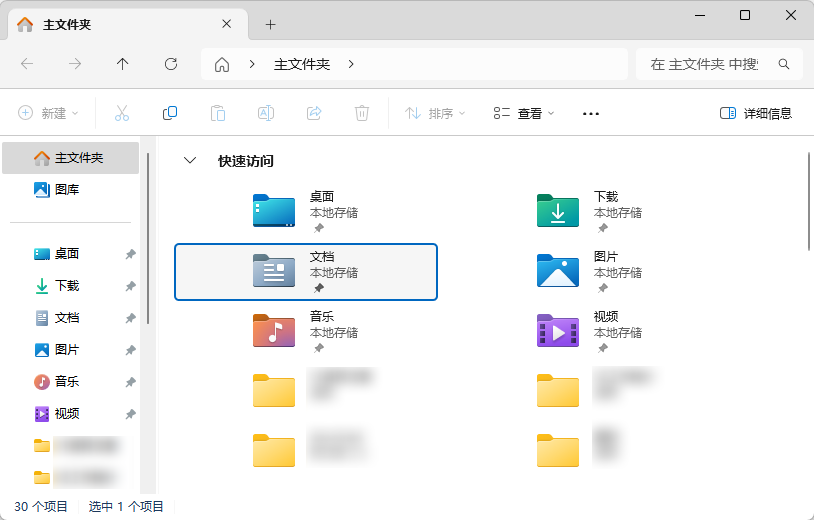The image size is (814, 520).
Task: Click pin icon beside 下载 in sidebar
Action: pos(130,286)
